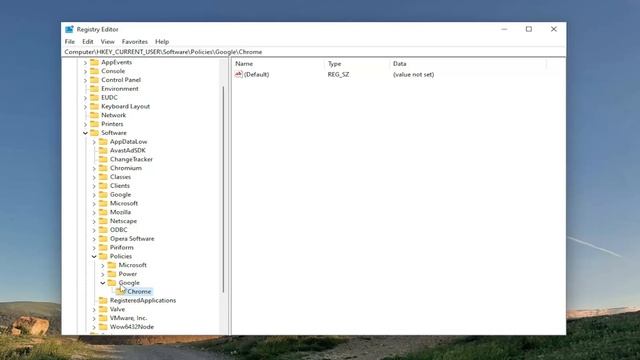Expand the Control Panel key

click(x=85, y=80)
